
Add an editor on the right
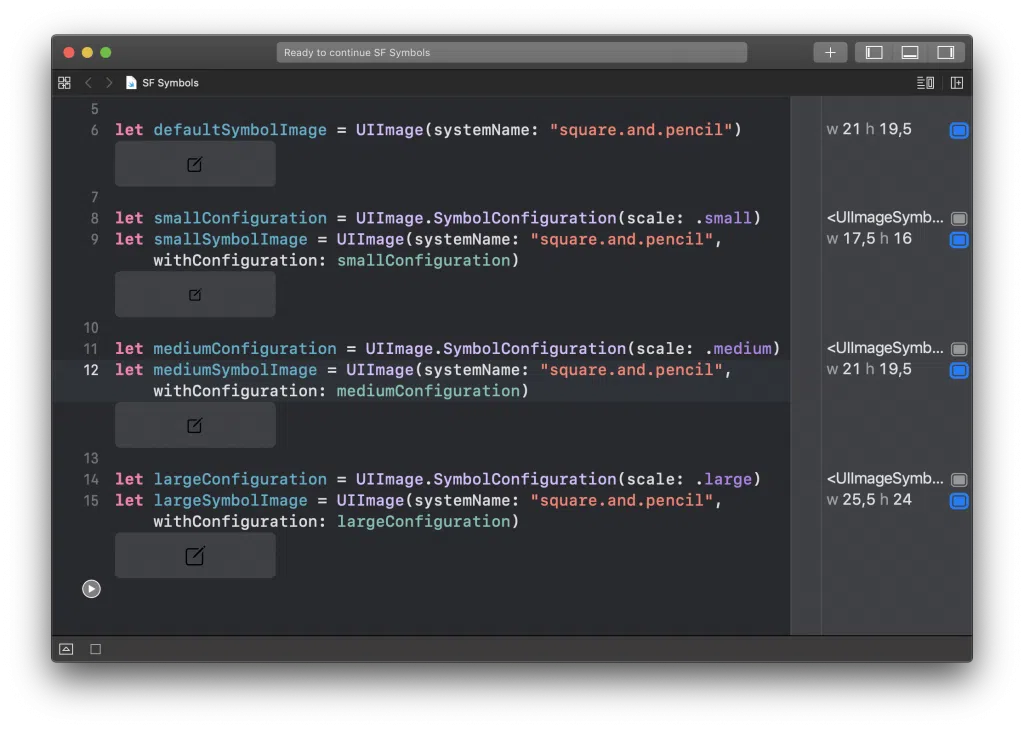957,83
